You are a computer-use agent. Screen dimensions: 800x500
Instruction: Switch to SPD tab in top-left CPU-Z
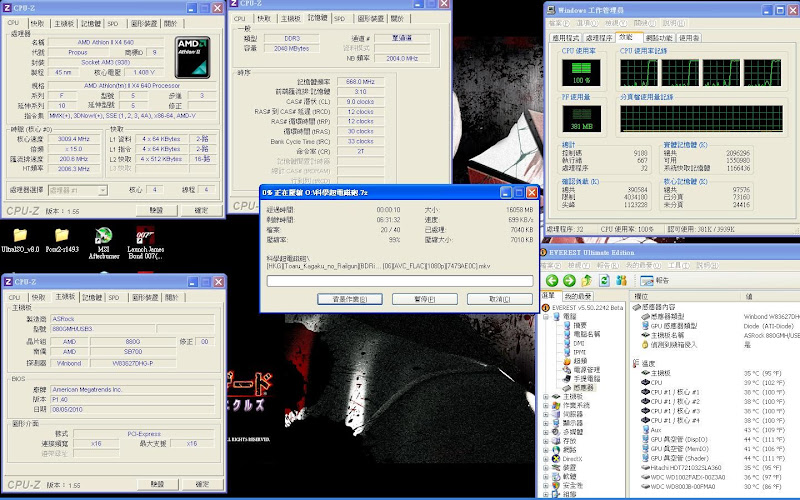click(113, 23)
